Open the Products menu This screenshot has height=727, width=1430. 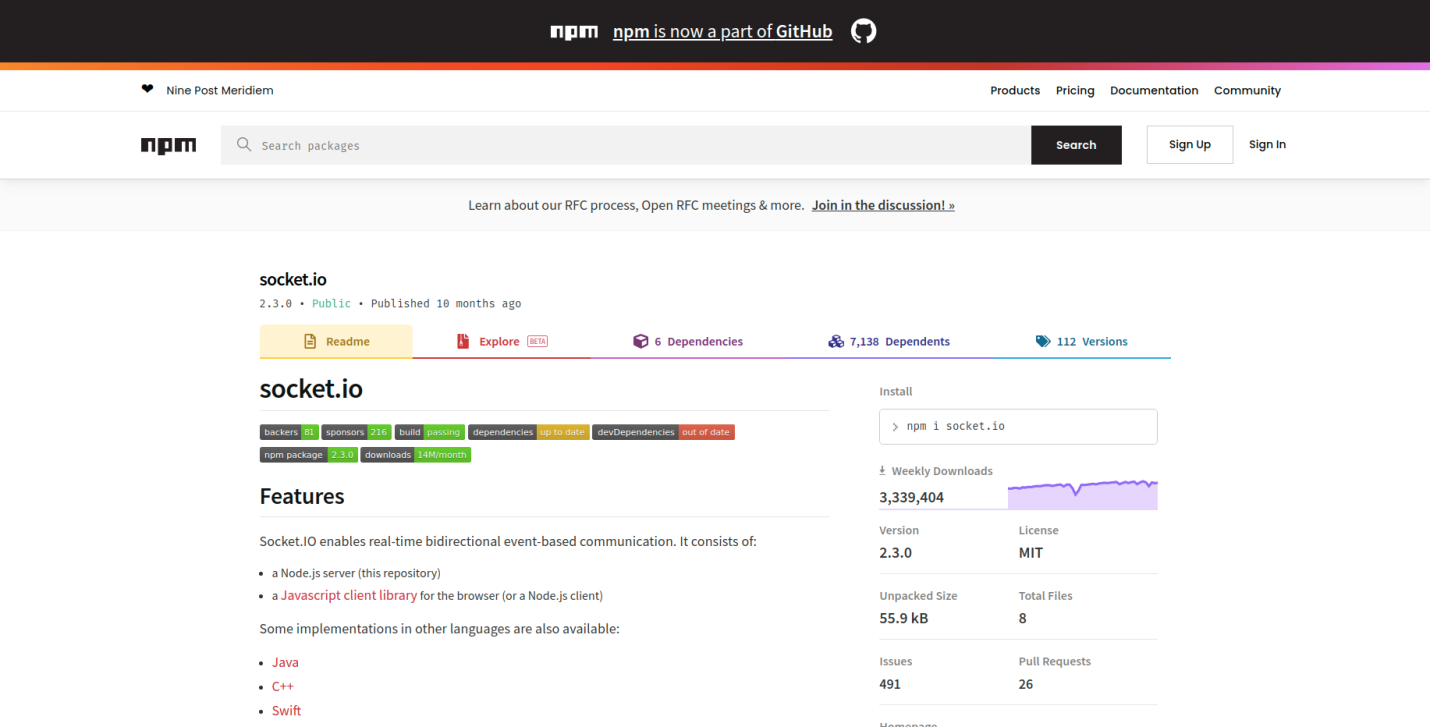[x=1015, y=90]
